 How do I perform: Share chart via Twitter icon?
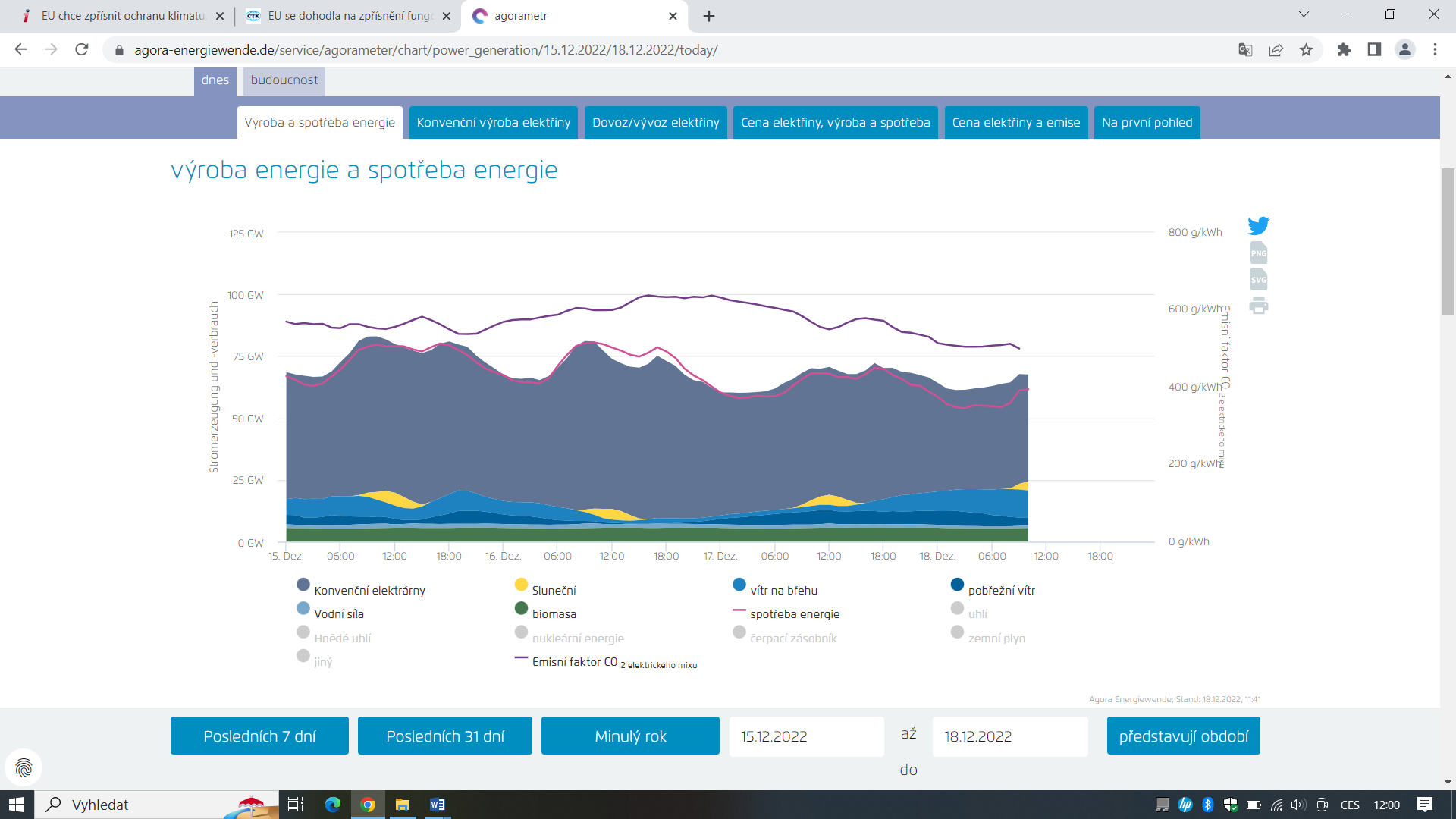pos(1258,226)
